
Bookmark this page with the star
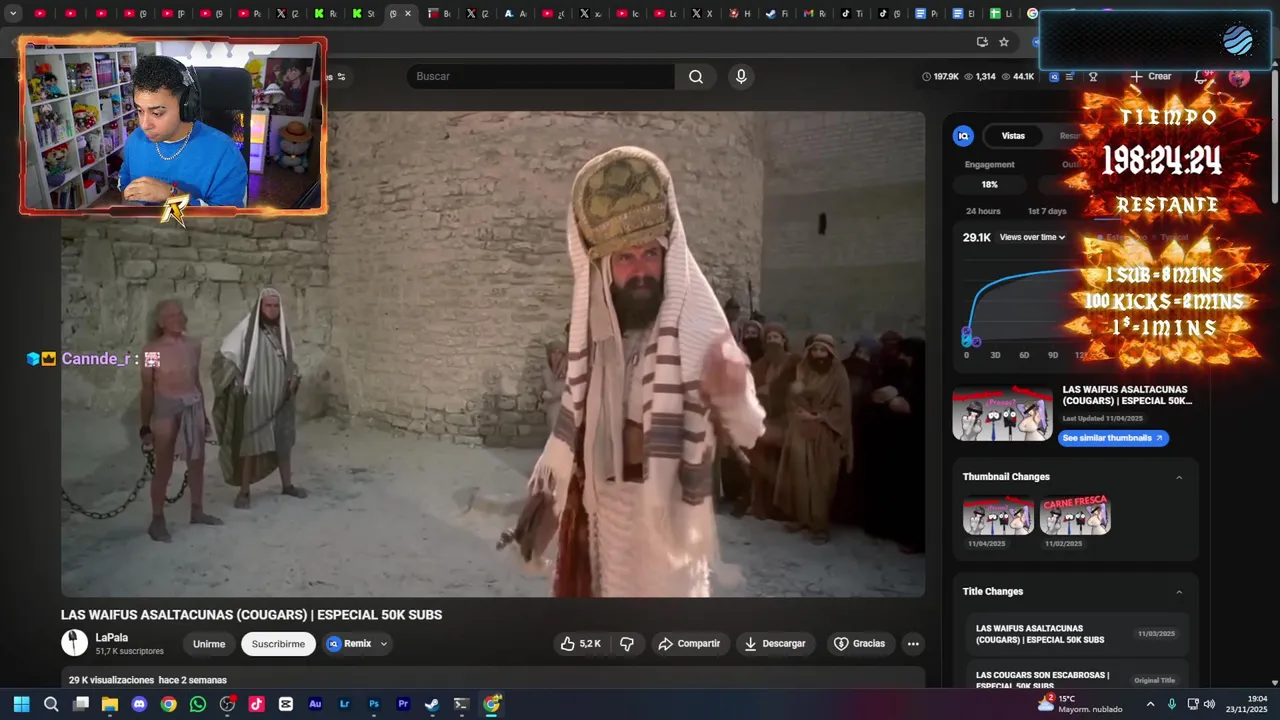coord(1004,42)
